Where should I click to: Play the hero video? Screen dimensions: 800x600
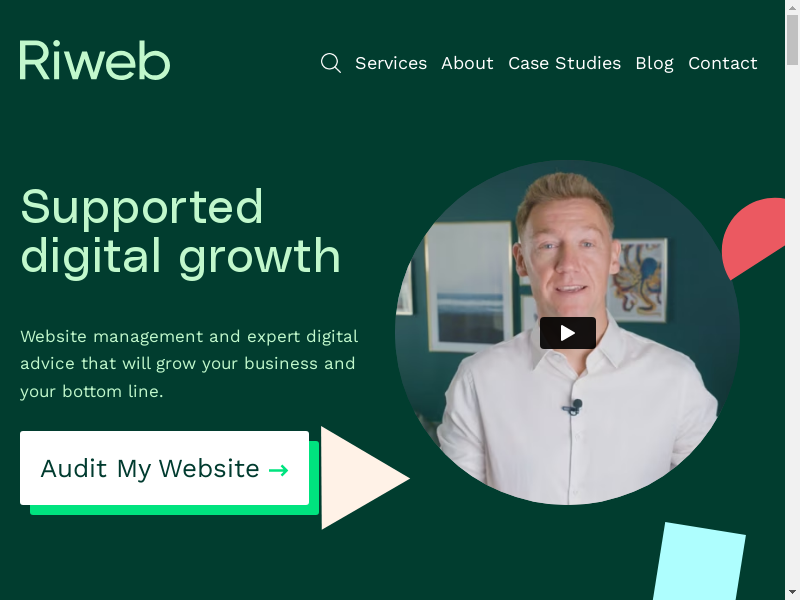[x=567, y=333]
